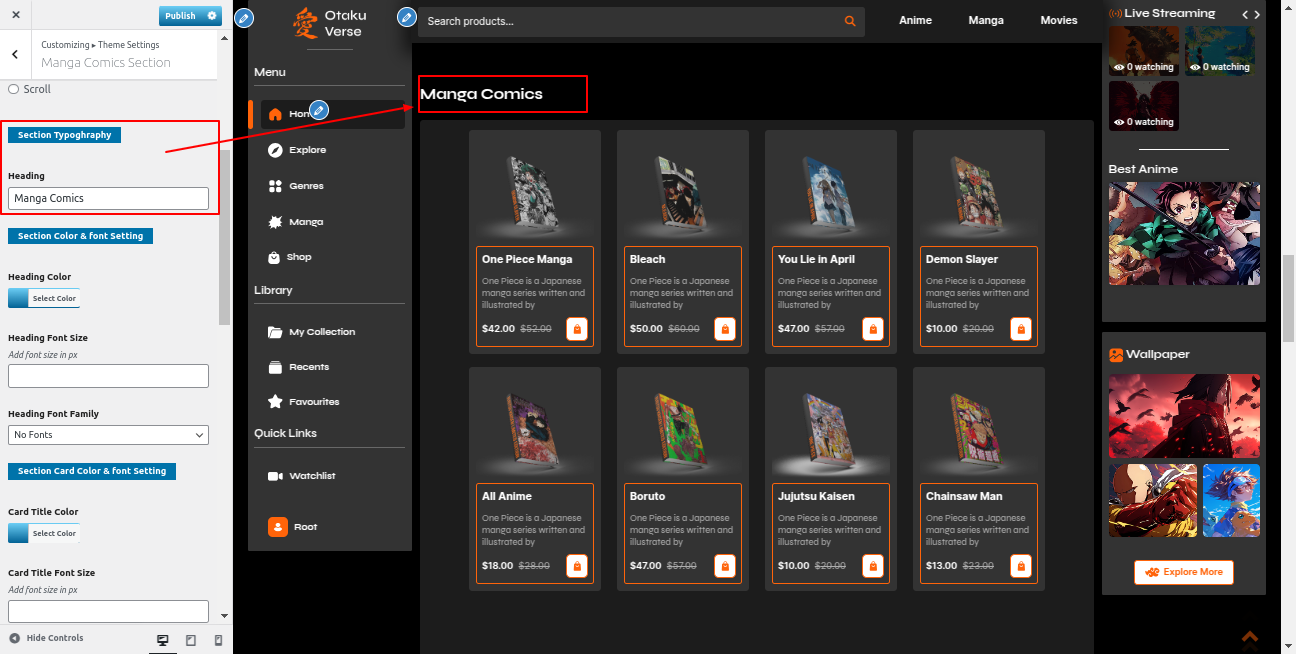The width and height of the screenshot is (1296, 654).
Task: Select the Scroll radio option
Action: pos(14,89)
